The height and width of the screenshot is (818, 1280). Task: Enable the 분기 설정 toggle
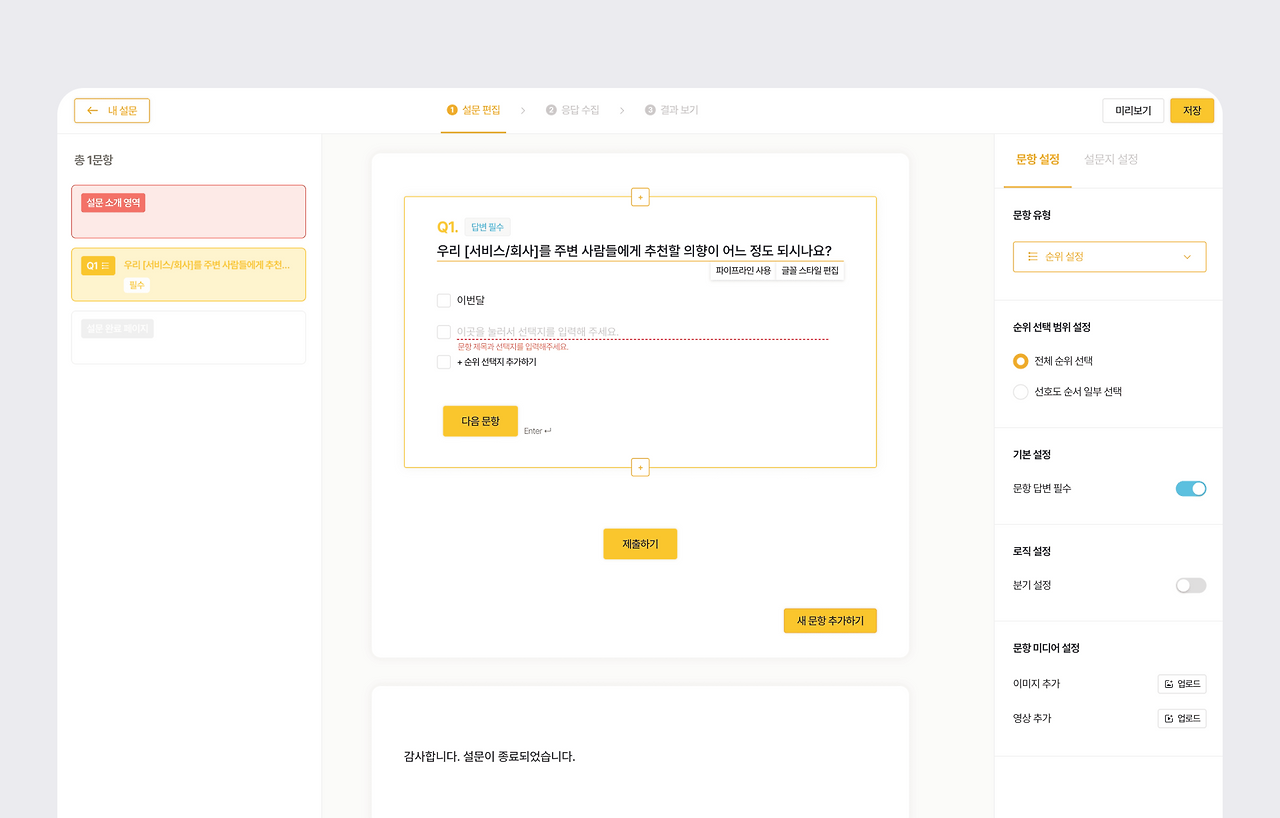[1191, 585]
